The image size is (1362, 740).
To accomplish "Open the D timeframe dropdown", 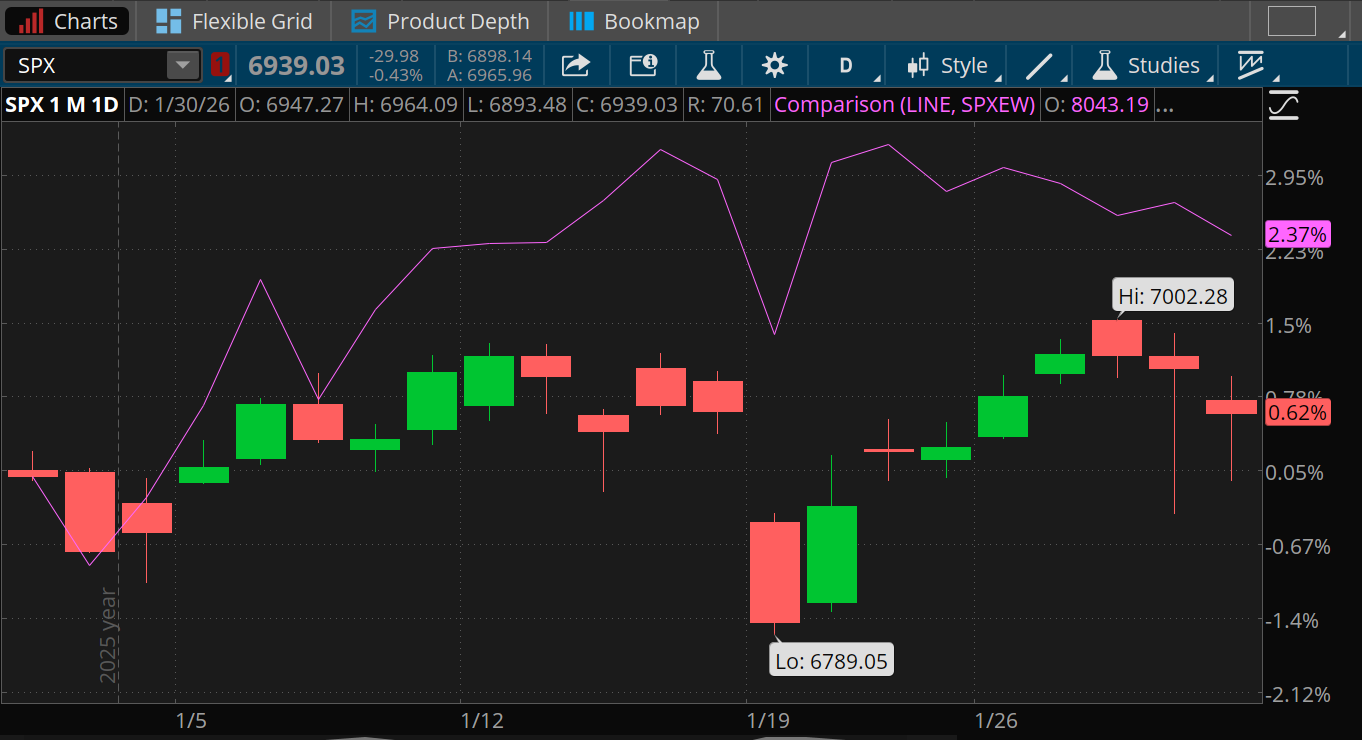I will point(846,64).
